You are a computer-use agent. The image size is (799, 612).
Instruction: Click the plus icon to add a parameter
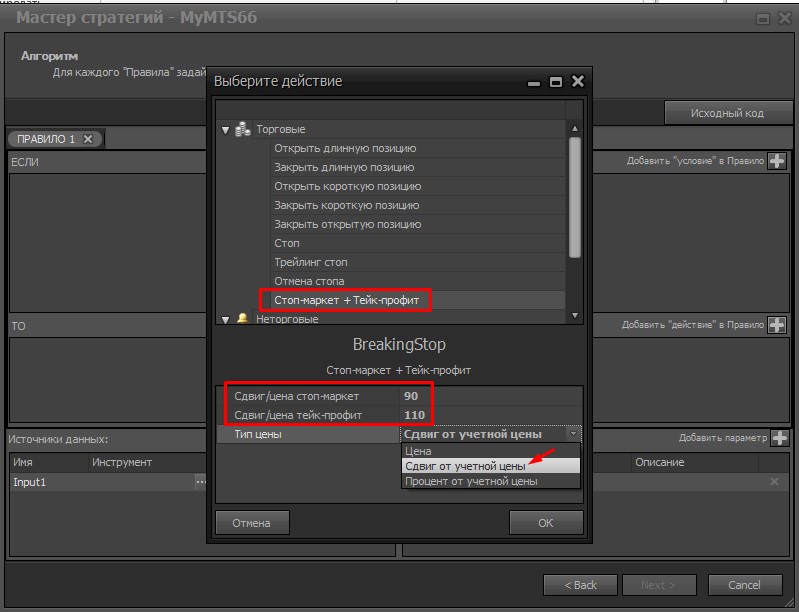point(779,438)
